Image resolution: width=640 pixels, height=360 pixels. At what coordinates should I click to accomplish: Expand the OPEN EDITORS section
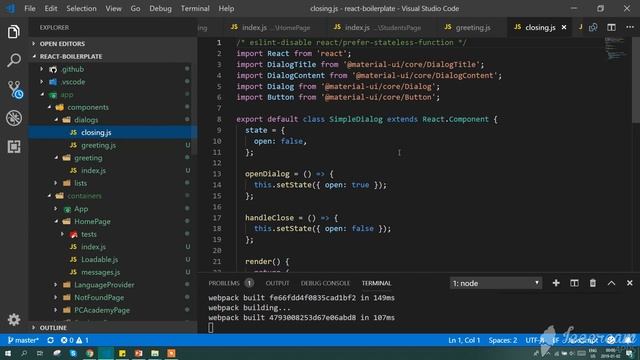(x=112, y=44)
